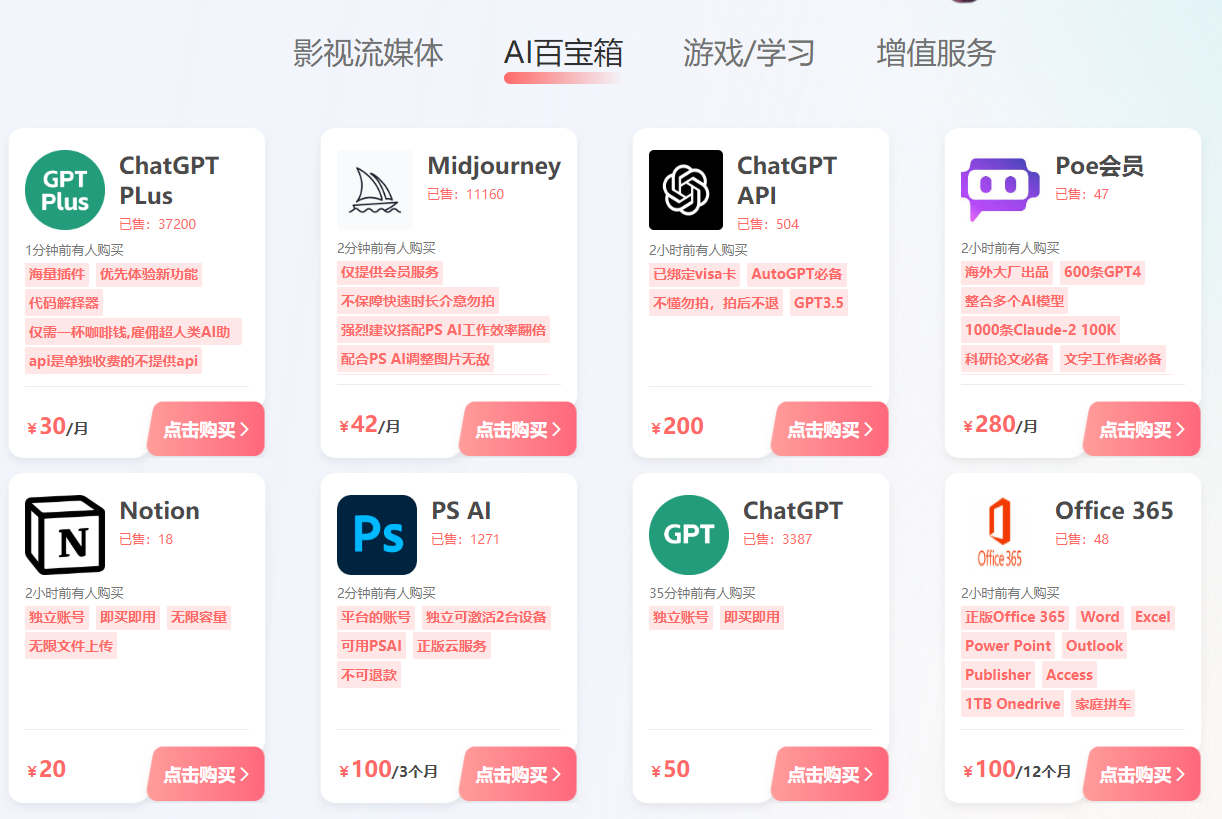
Task: Click the 配合PS AI调整图片无敌 tag
Action: 415,359
